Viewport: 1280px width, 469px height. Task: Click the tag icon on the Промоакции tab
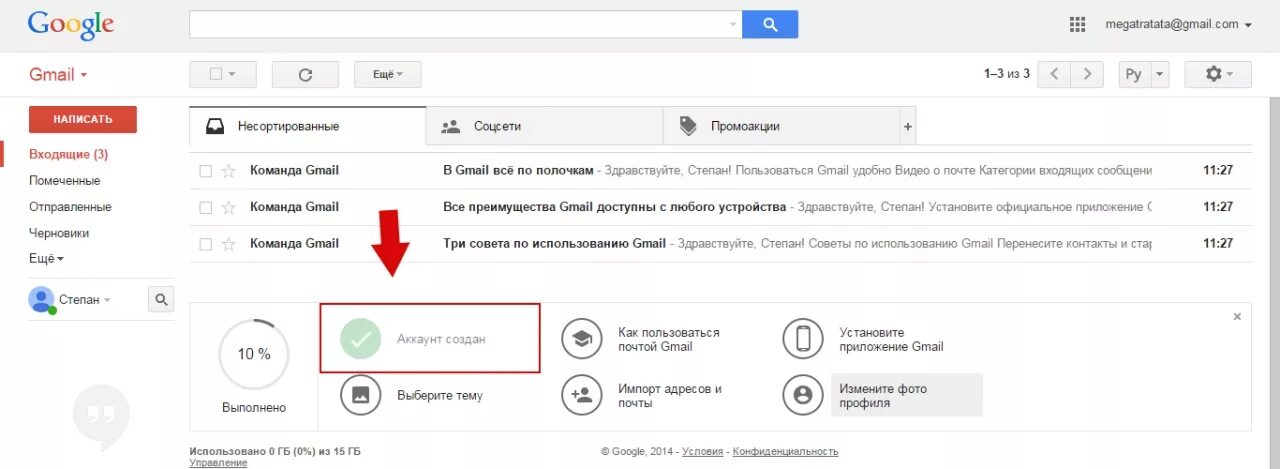[688, 126]
